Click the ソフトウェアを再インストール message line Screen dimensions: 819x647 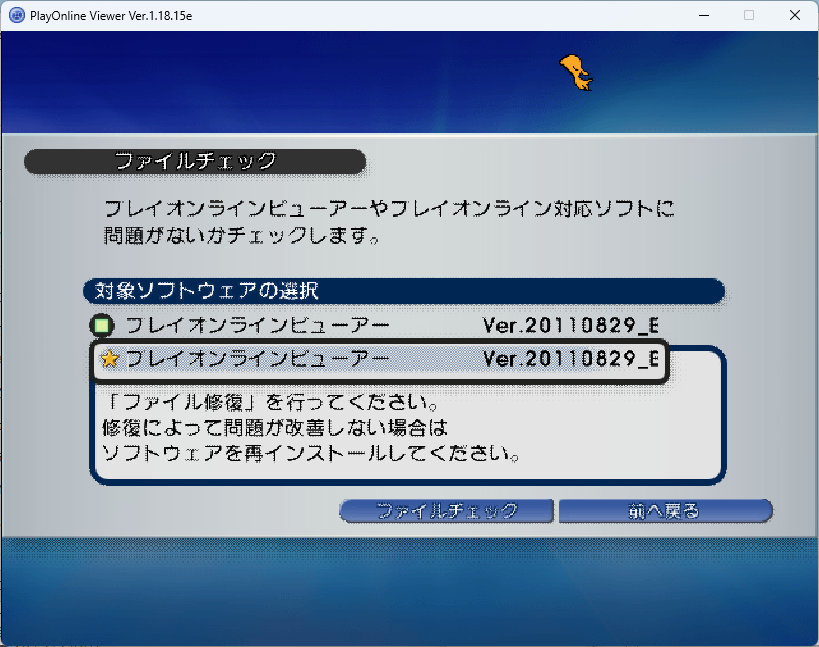tap(311, 454)
